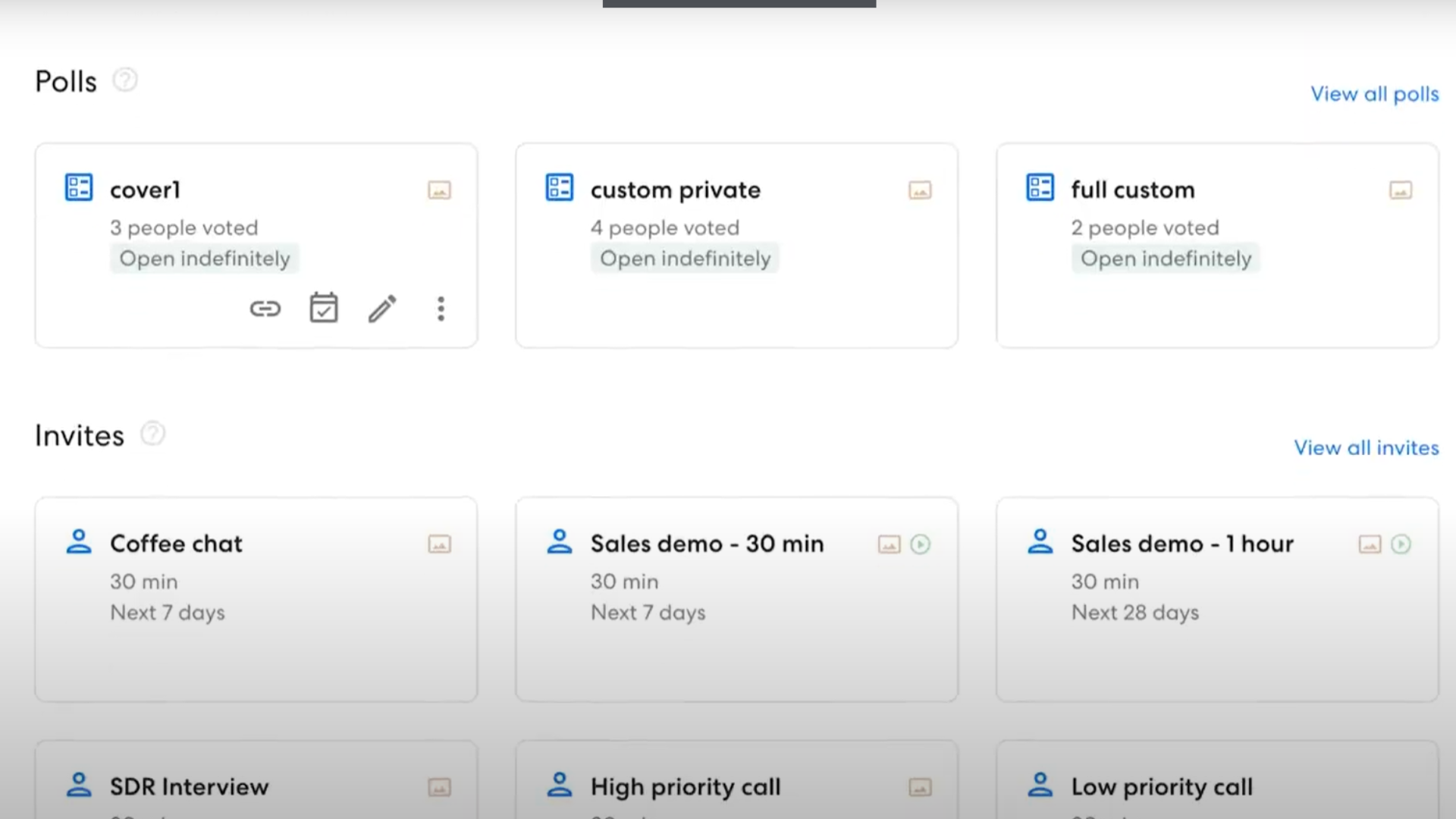Click green play icon on Sales demo - 1 hour
The image size is (1456, 819).
(x=1401, y=544)
